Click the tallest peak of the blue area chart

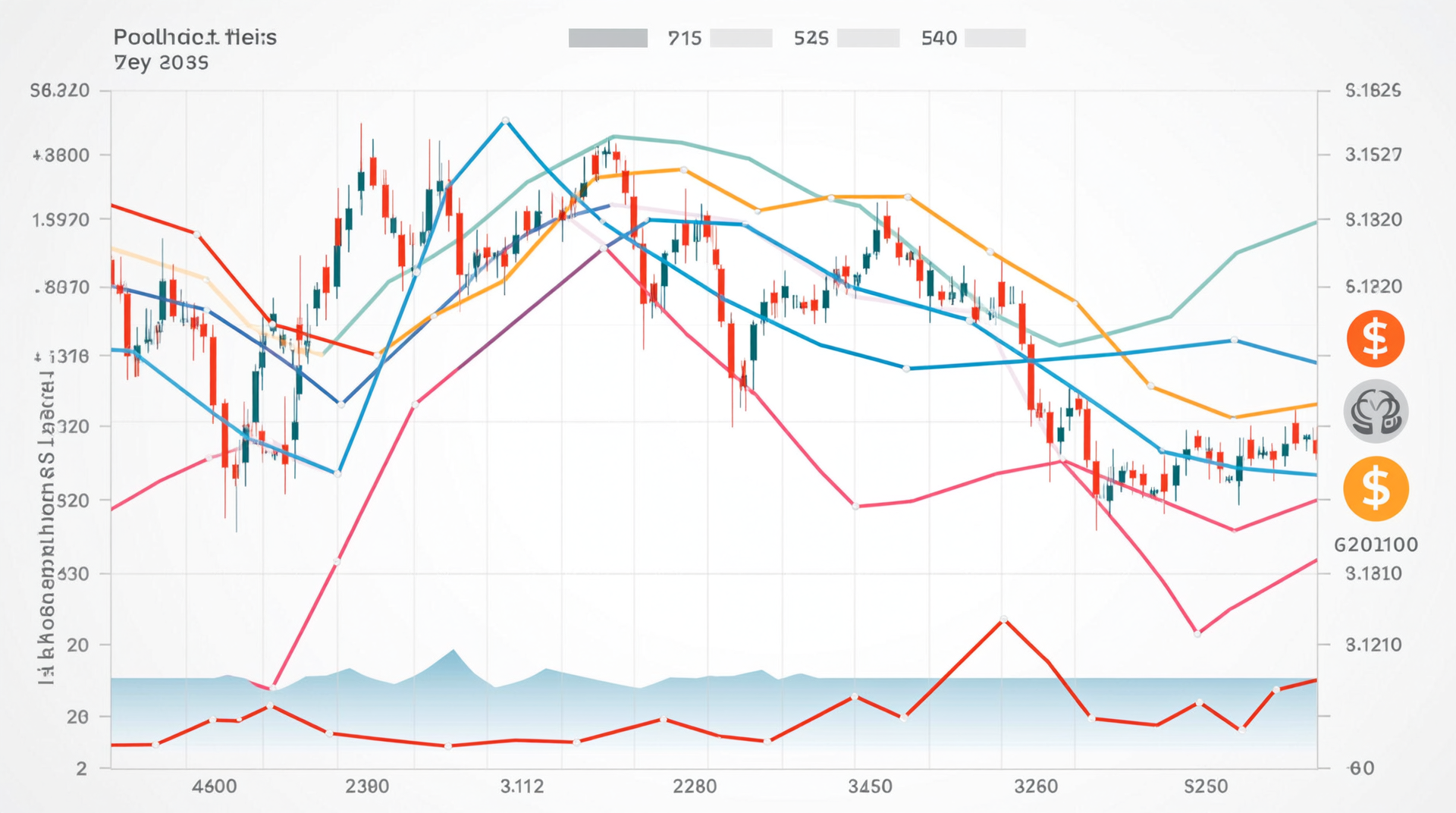click(x=453, y=651)
